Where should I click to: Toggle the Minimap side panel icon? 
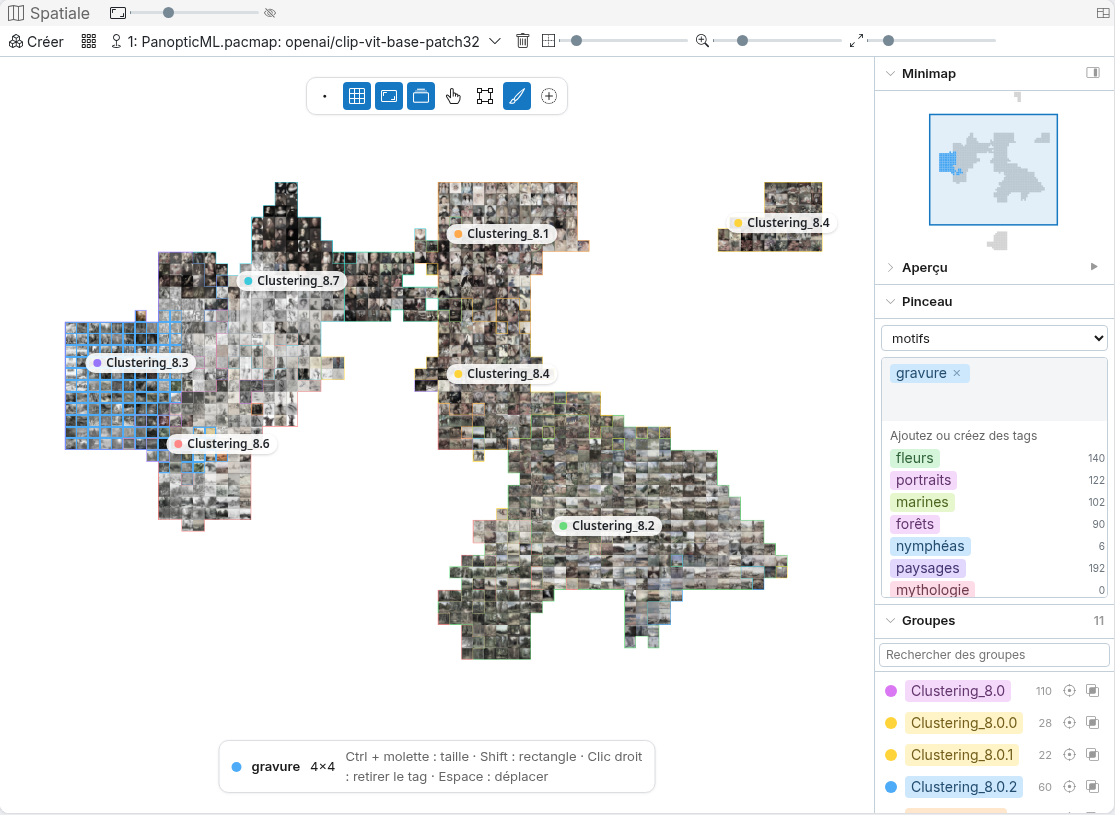[1093, 73]
